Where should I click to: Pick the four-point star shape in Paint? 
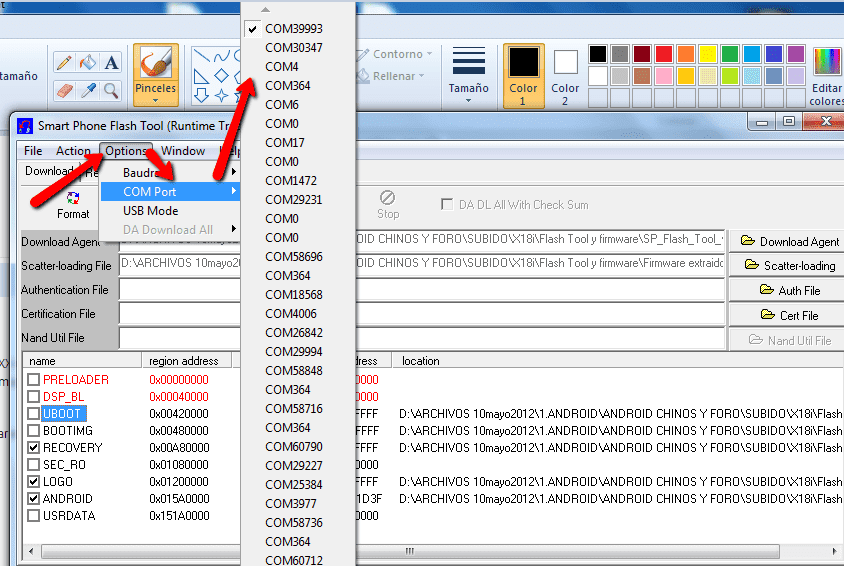(x=221, y=96)
